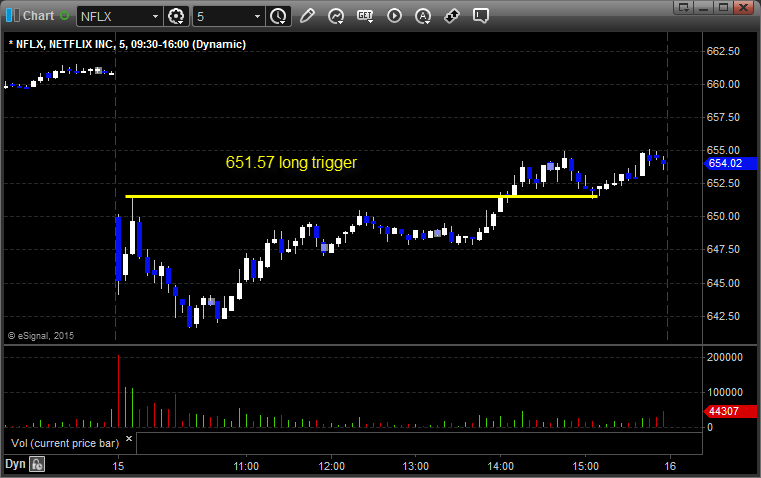Open the time template clock menu
This screenshot has height=478, width=761.
(x=278, y=16)
